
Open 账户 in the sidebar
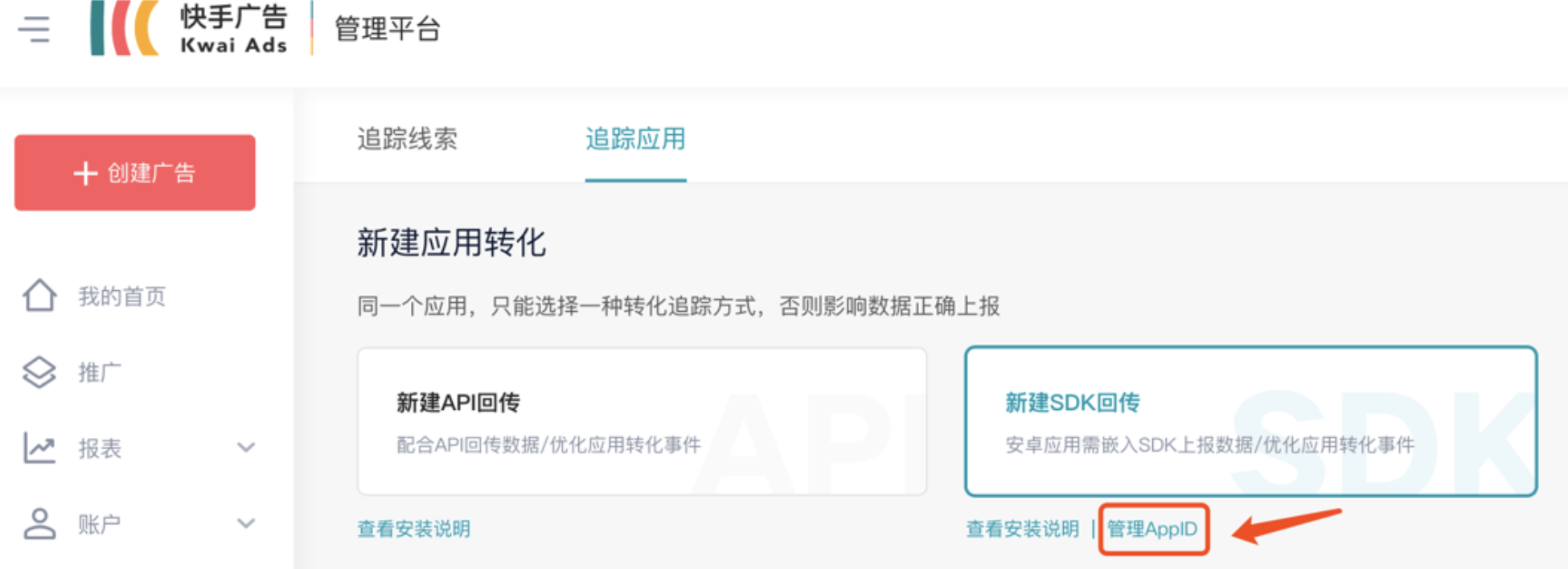[x=100, y=524]
